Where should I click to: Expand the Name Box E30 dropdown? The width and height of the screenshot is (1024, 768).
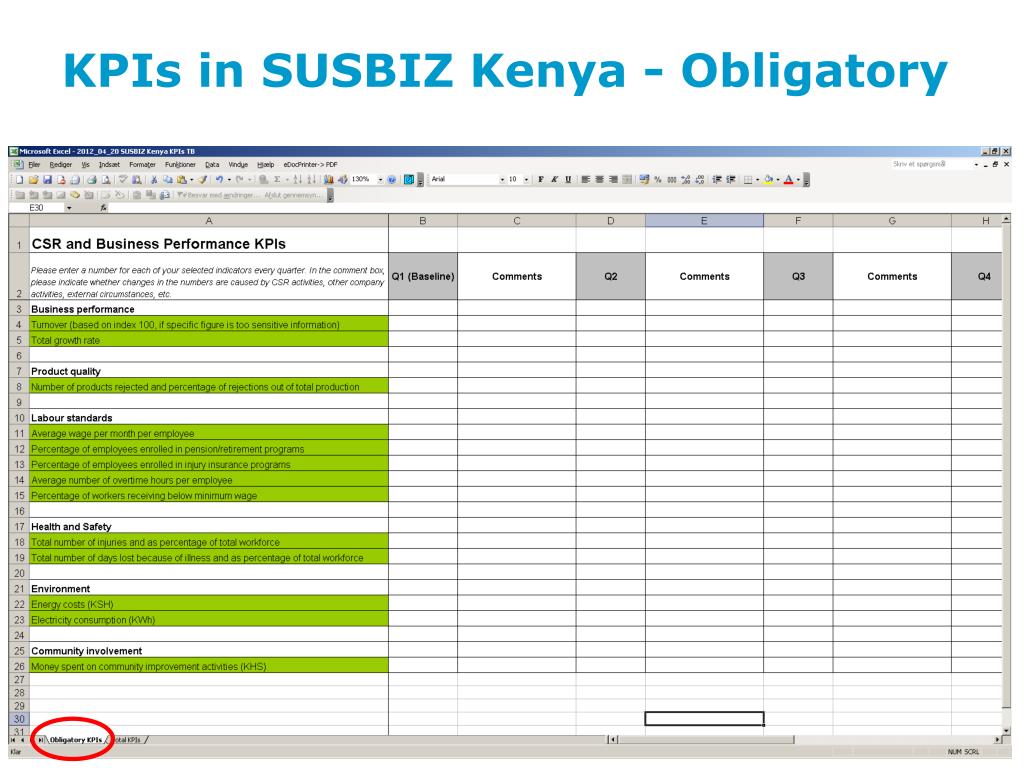[69, 208]
